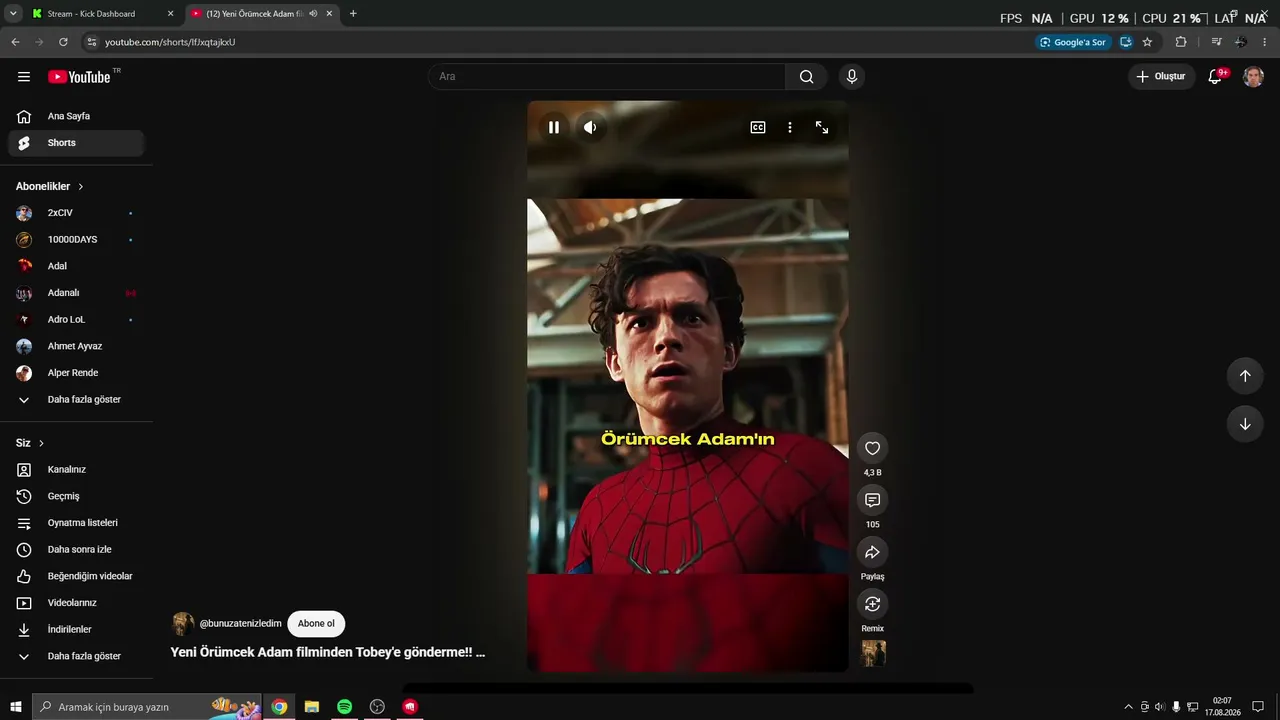The width and height of the screenshot is (1280, 720).
Task: Show hidden system tray icons
Action: (x=1129, y=707)
